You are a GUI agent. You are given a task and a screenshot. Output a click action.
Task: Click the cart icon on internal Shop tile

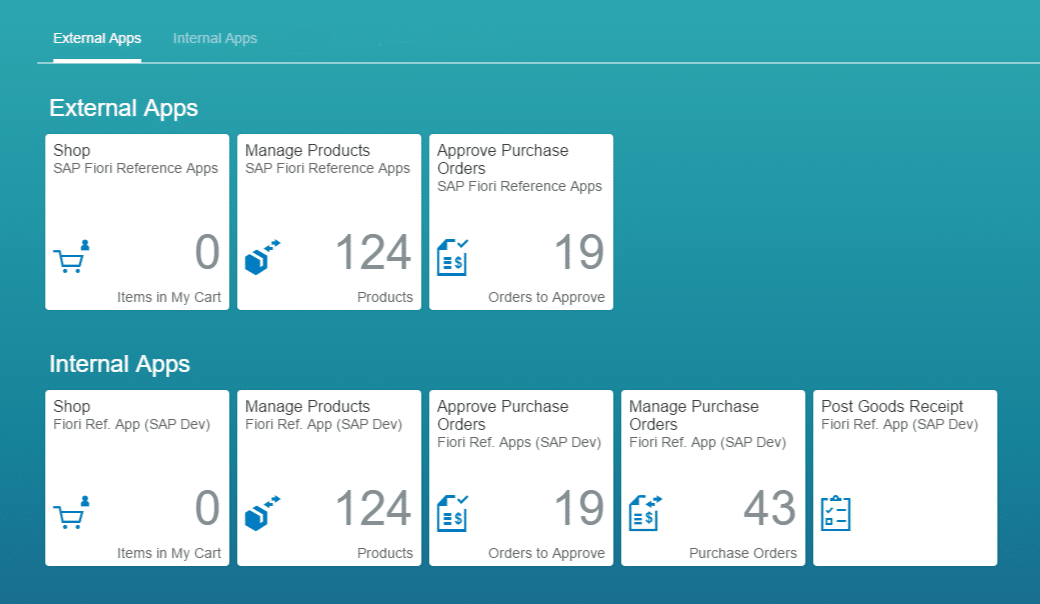(x=71, y=513)
